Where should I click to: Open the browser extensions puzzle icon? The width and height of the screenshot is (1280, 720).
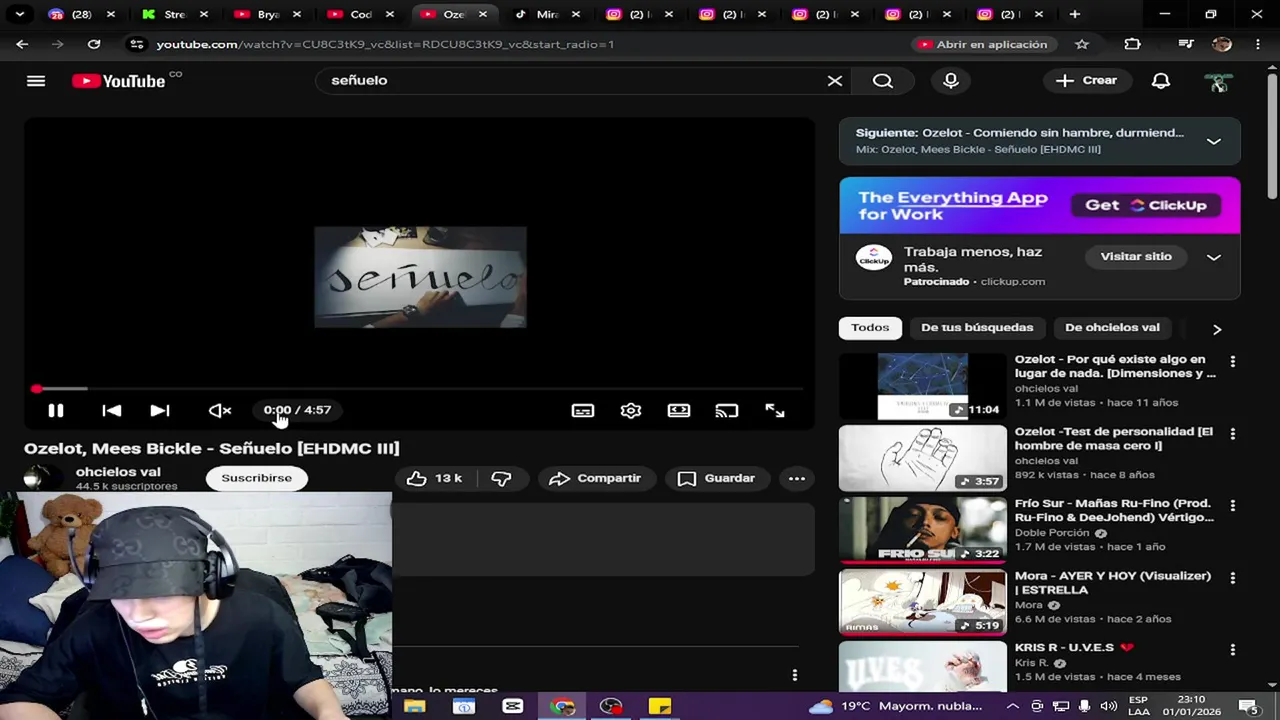click(1132, 45)
